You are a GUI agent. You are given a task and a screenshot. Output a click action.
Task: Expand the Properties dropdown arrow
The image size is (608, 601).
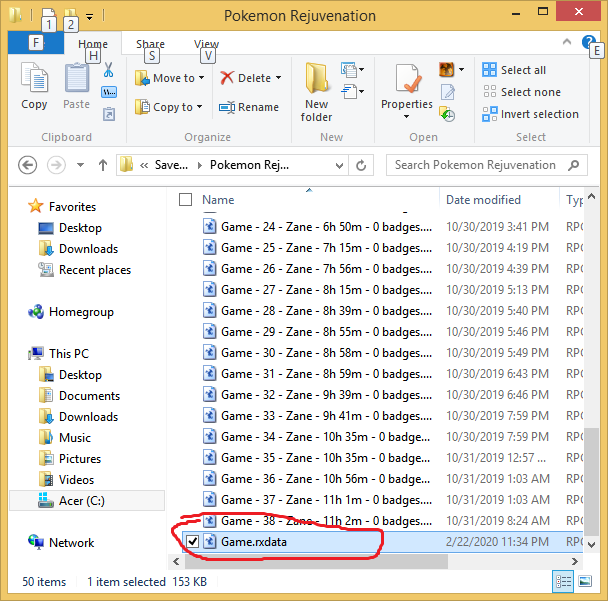point(406,117)
